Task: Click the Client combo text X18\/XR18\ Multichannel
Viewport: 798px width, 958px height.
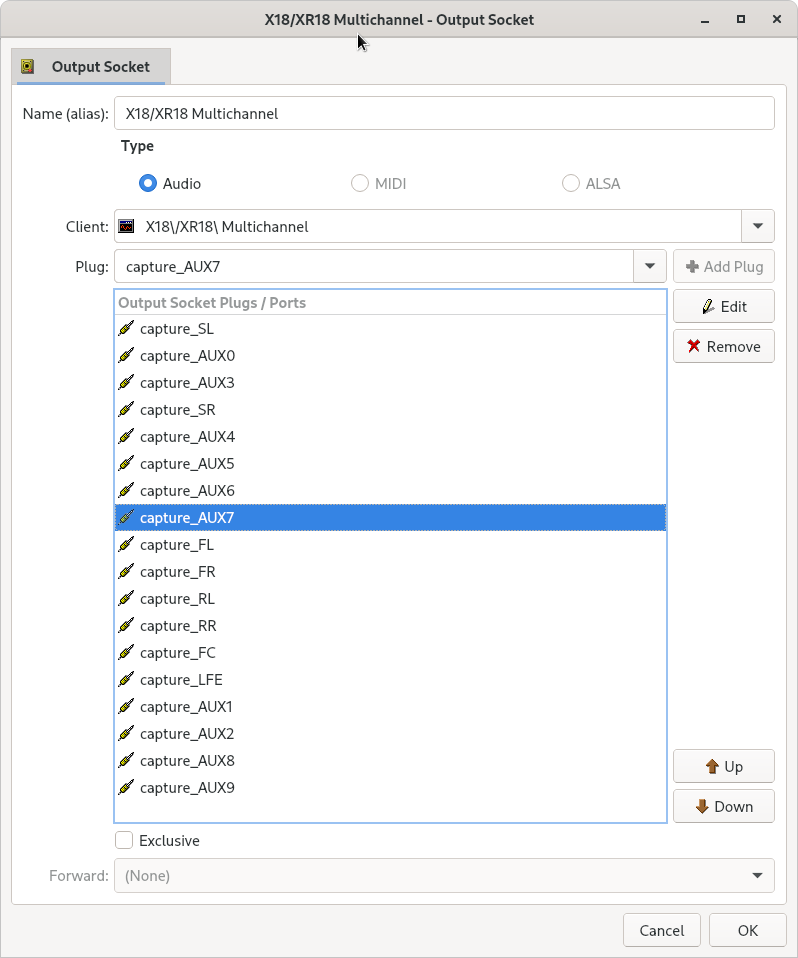Action: click(227, 227)
